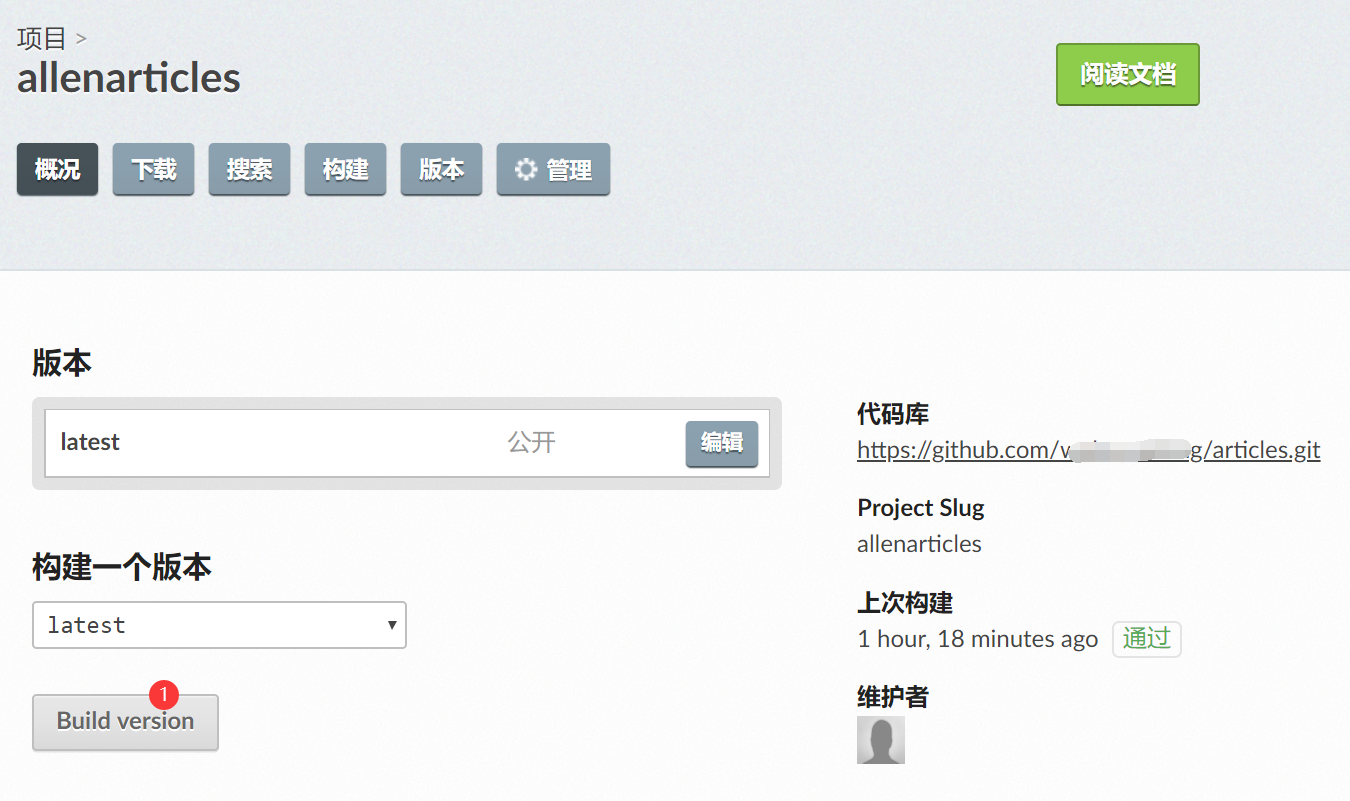The width and height of the screenshot is (1350, 801).
Task: Click the green 阅读文档 button
Action: pos(1127,75)
